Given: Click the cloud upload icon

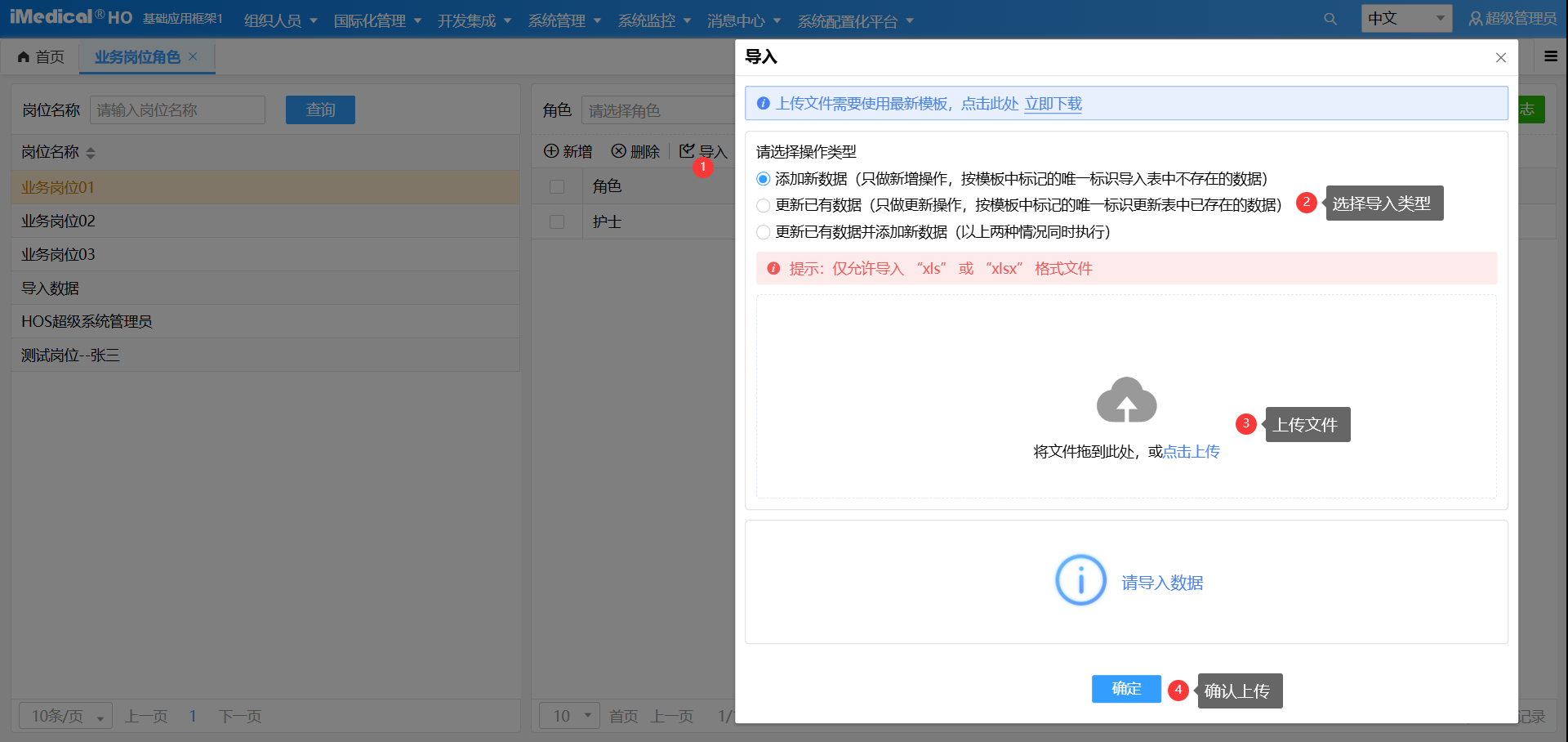Looking at the screenshot, I should coord(1126,400).
